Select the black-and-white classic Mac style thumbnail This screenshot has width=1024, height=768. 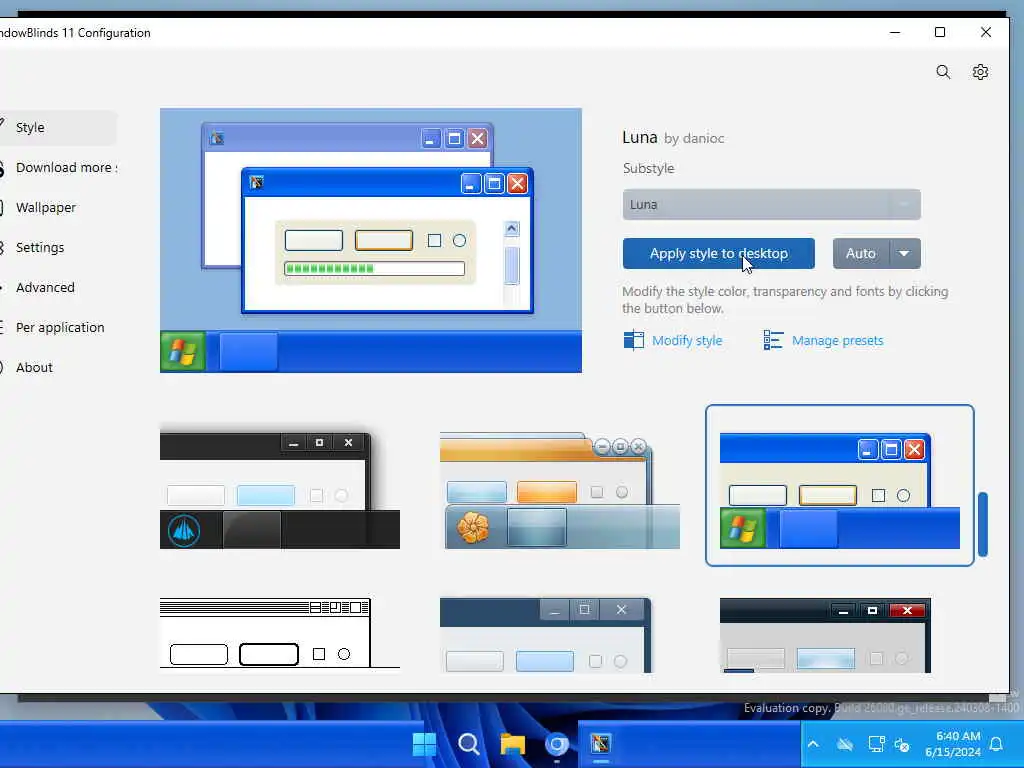(280, 633)
